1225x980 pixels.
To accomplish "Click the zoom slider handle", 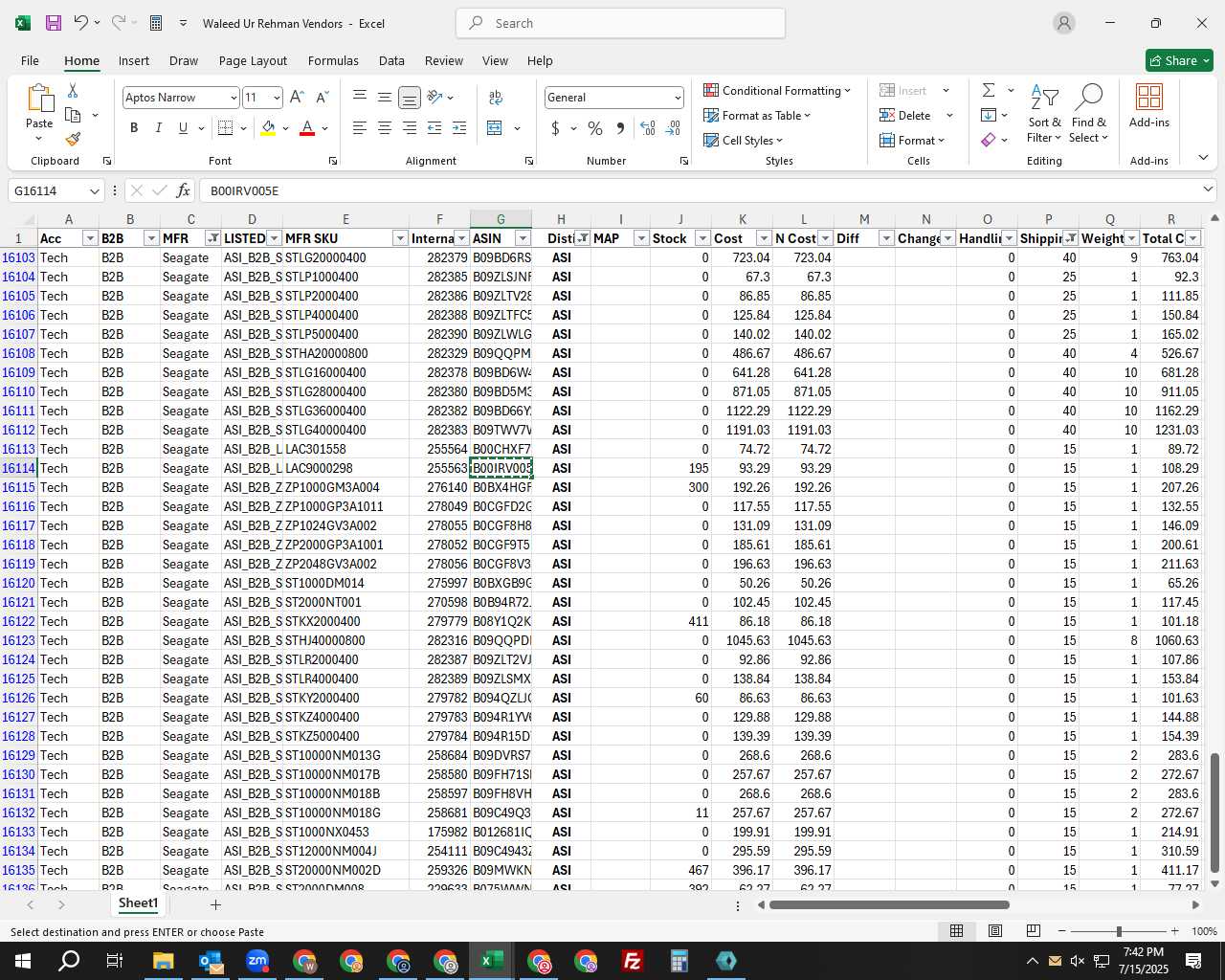I will [1118, 931].
